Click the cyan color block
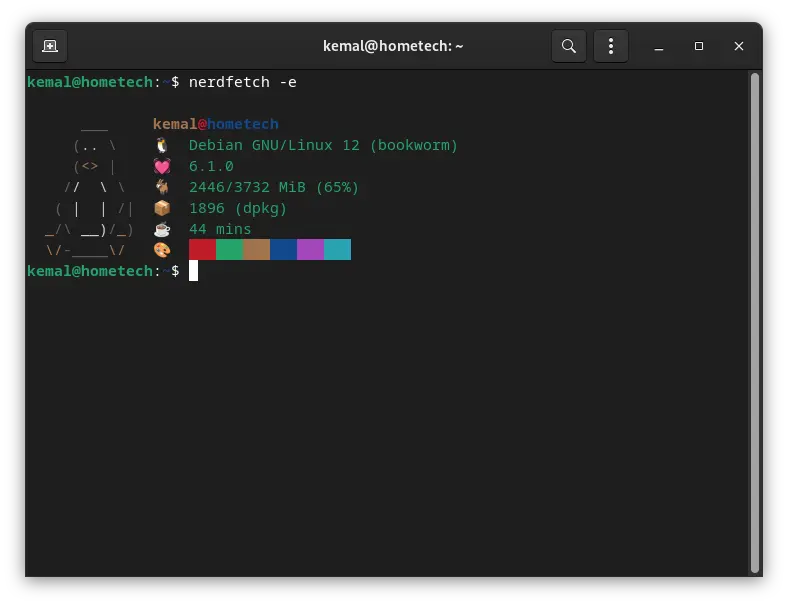This screenshot has height=605, width=788. click(337, 250)
